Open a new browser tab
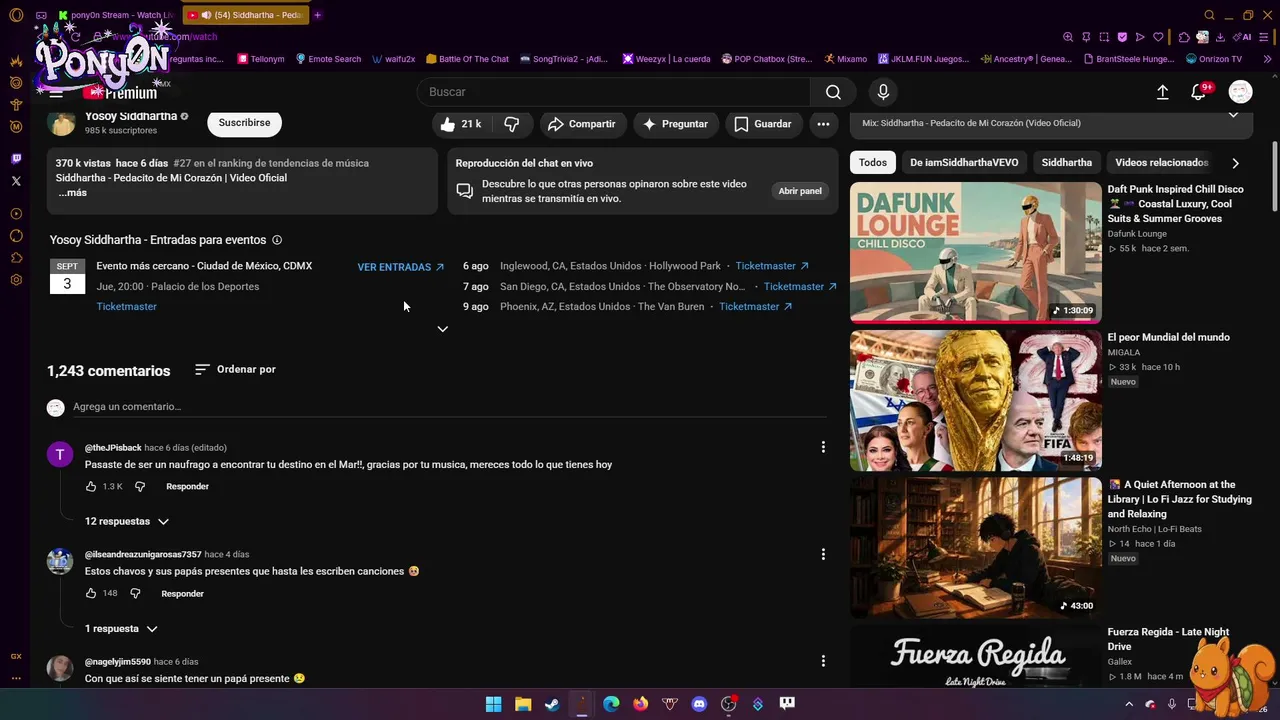This screenshot has height=720, width=1280. tap(318, 15)
